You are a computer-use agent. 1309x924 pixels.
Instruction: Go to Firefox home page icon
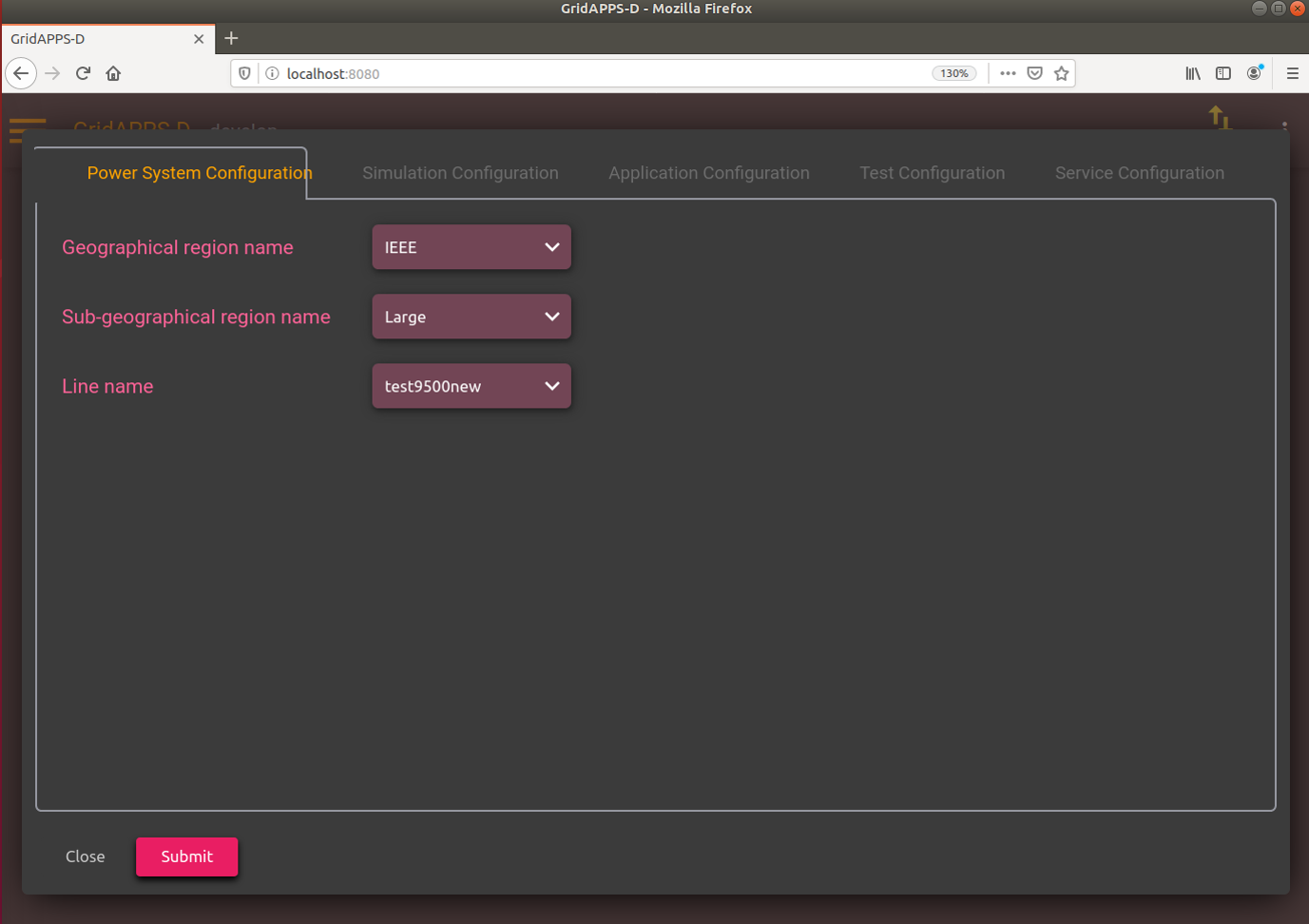tap(113, 73)
